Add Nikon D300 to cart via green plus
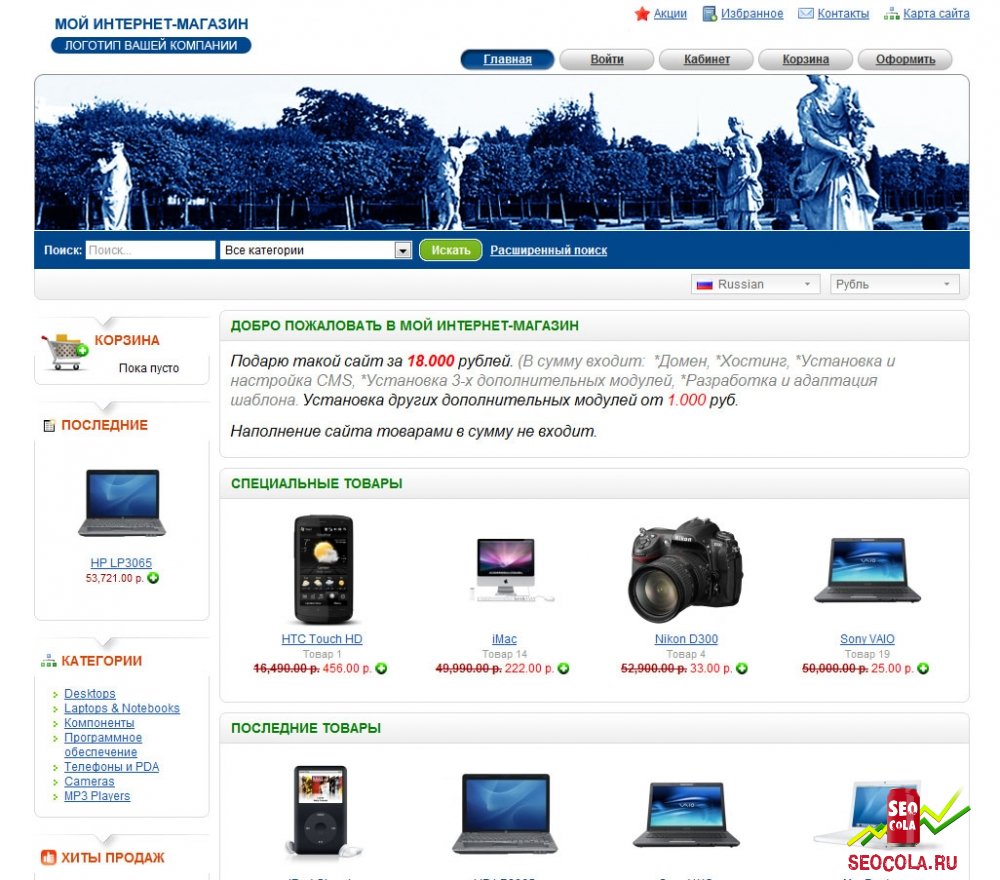 point(742,668)
